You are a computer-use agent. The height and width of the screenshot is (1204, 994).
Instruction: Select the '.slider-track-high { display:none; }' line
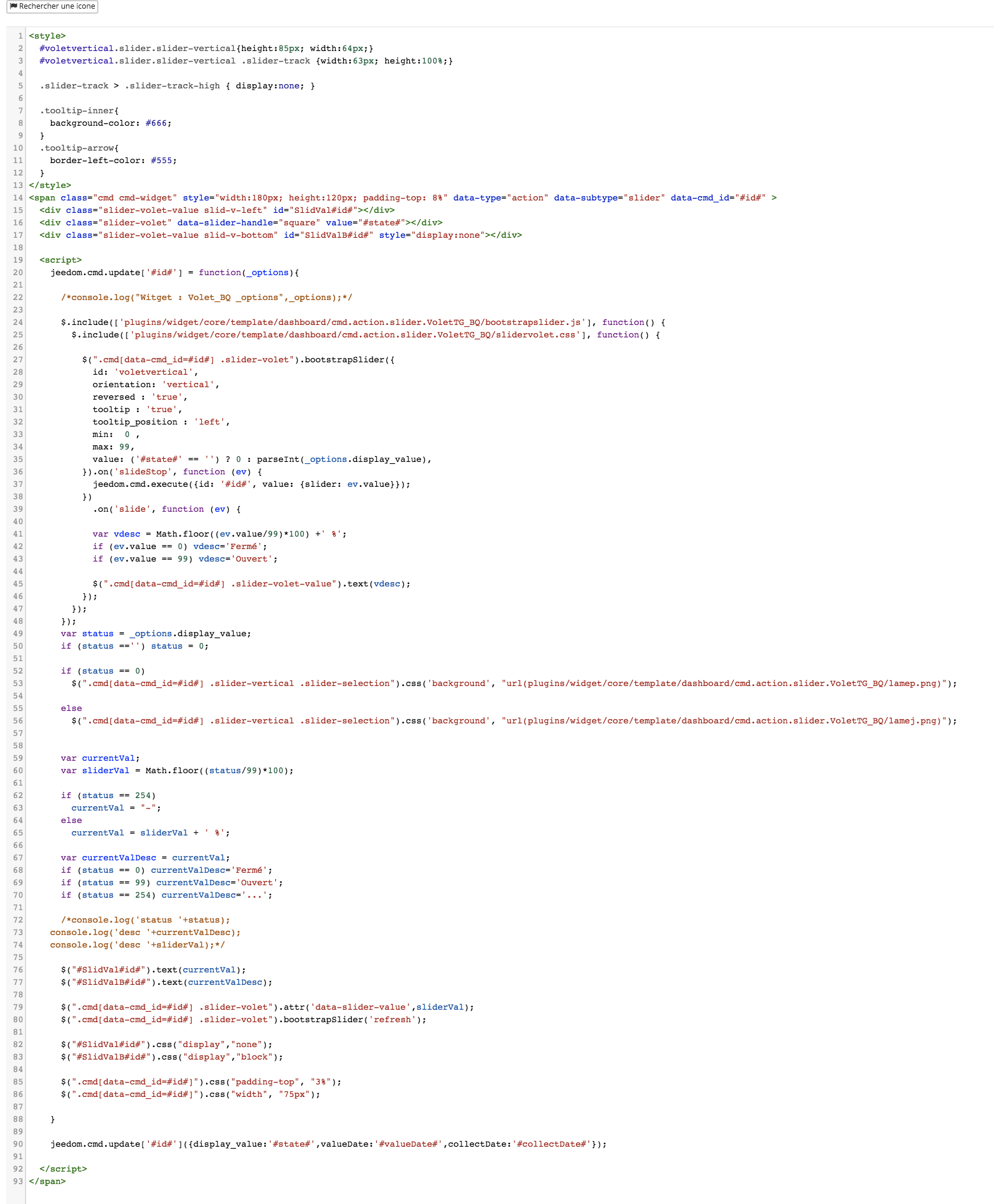(x=177, y=86)
